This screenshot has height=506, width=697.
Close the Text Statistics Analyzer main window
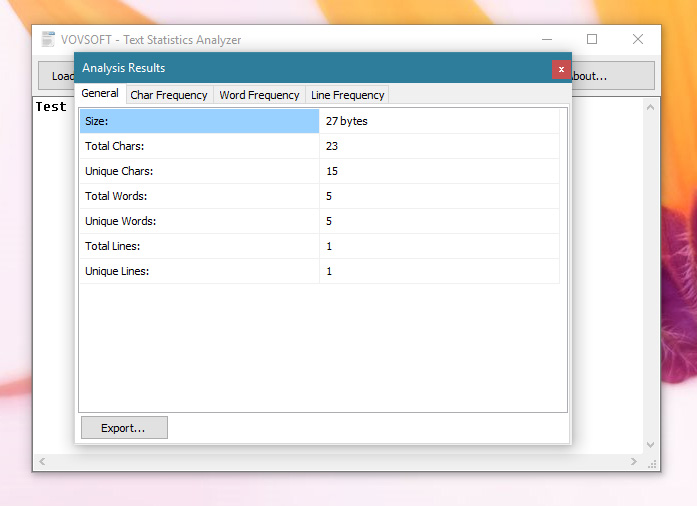(638, 39)
